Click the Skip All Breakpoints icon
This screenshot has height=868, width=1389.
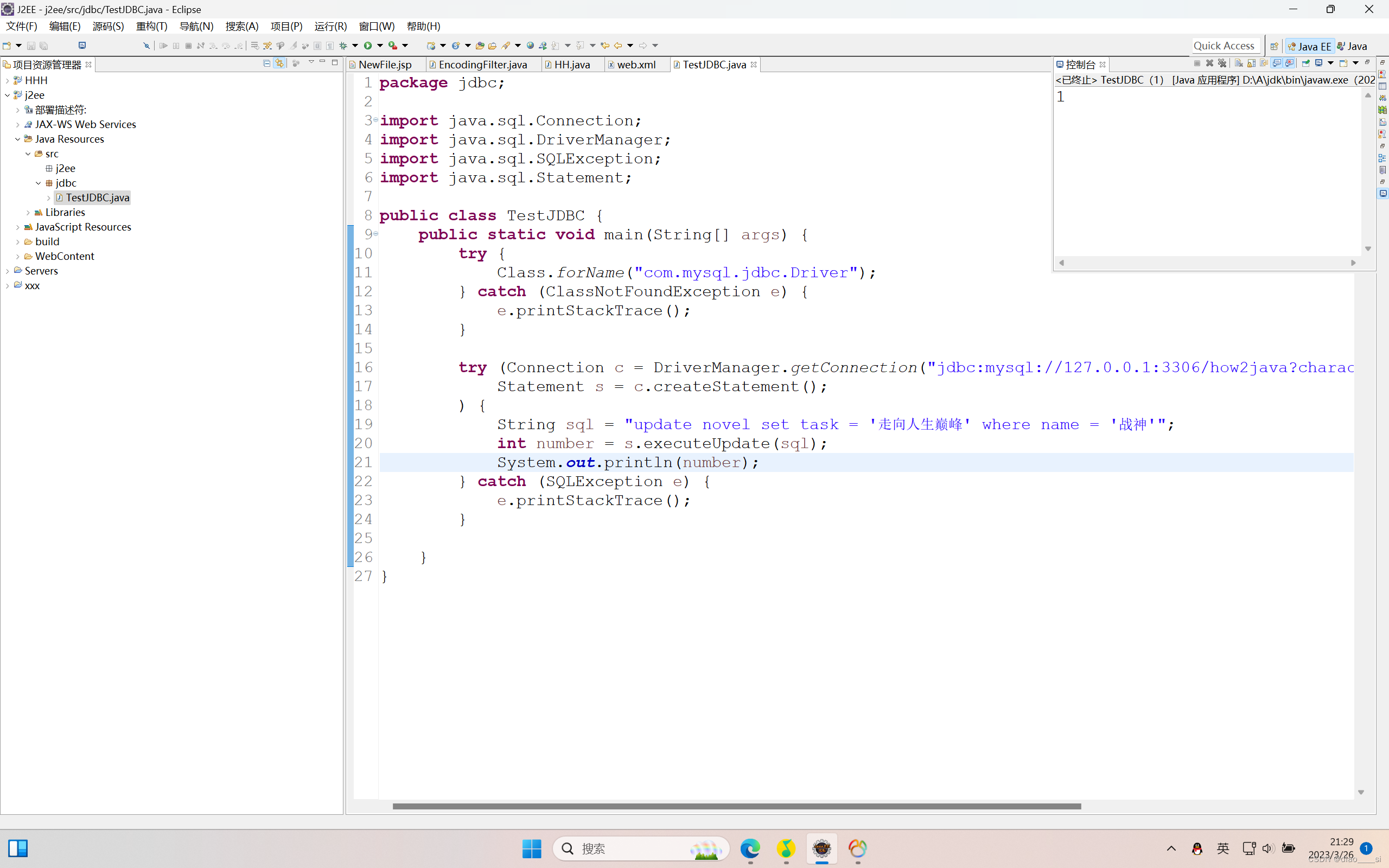point(146,46)
